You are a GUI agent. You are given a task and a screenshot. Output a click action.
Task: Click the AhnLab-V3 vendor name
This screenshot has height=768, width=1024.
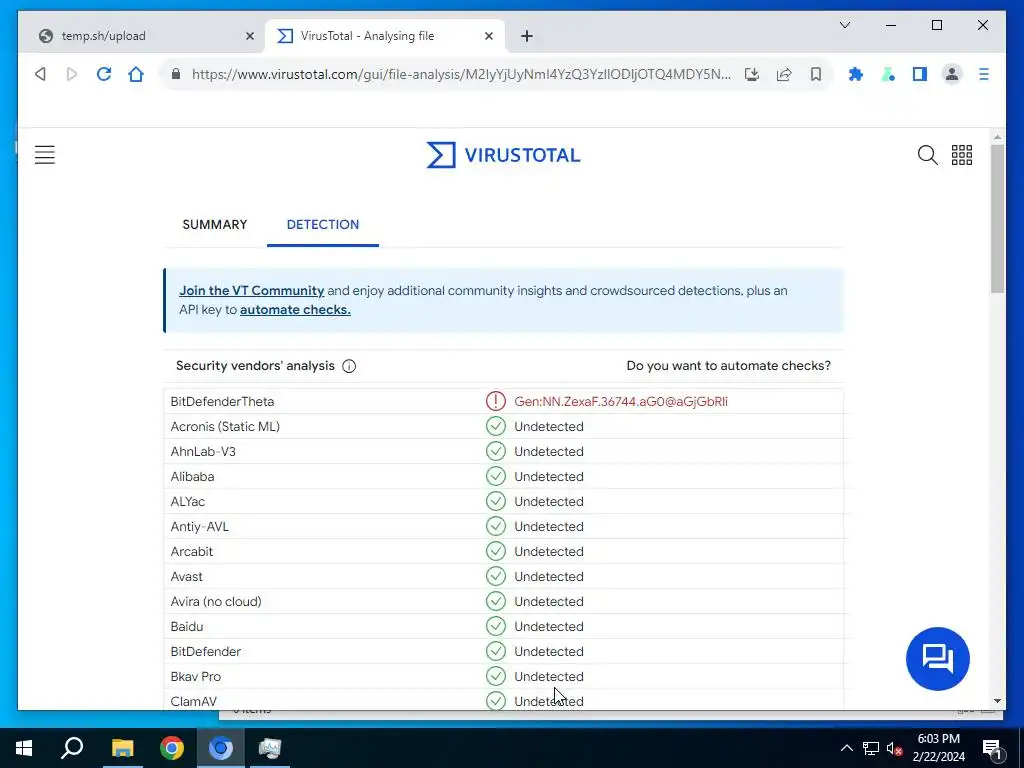(x=203, y=452)
